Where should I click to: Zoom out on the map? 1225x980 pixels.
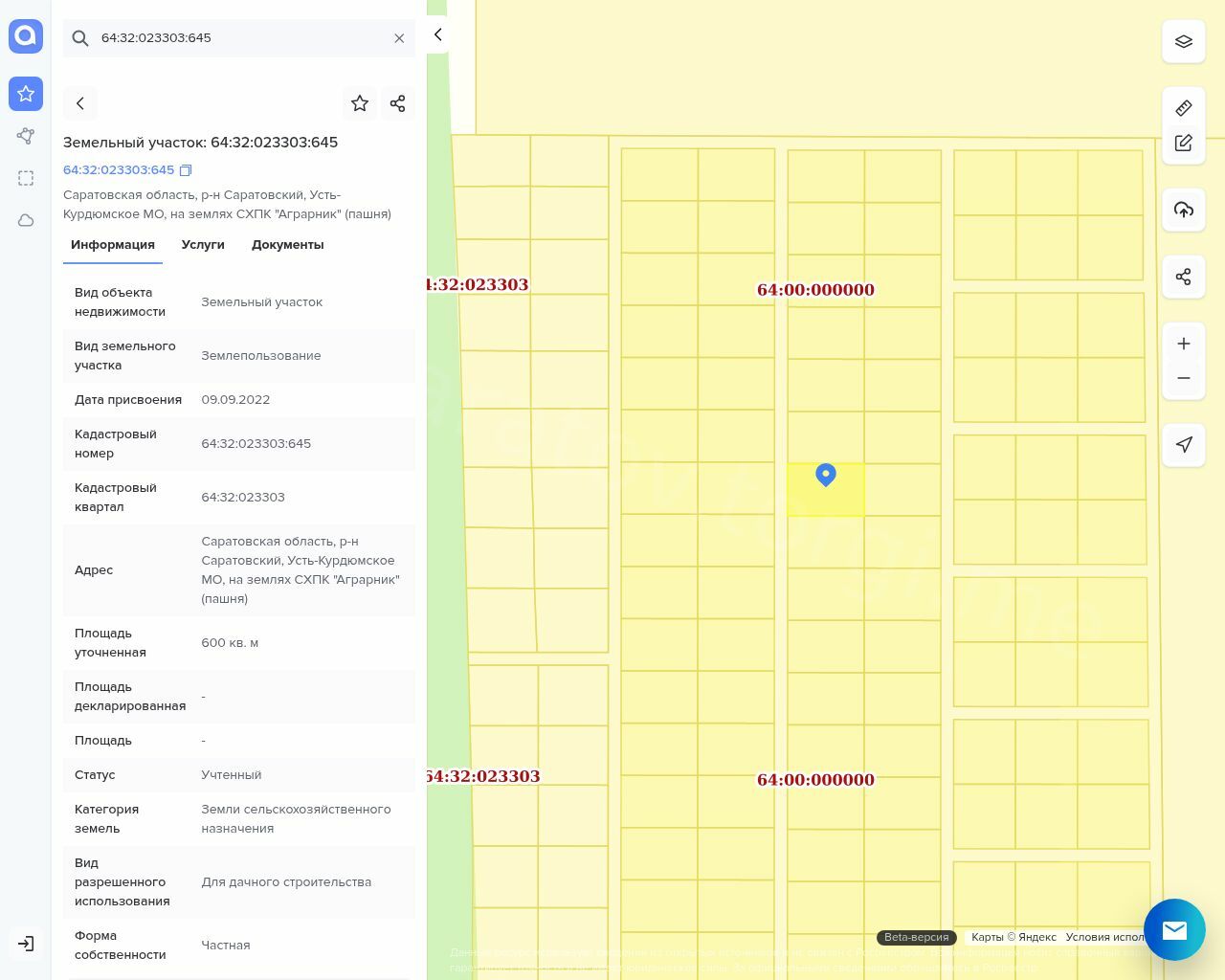coord(1184,378)
